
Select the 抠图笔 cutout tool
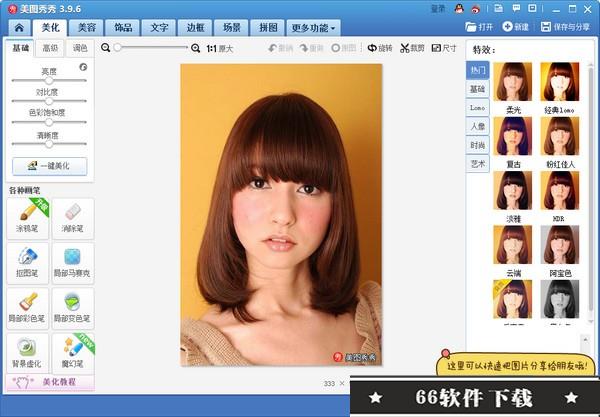click(28, 264)
